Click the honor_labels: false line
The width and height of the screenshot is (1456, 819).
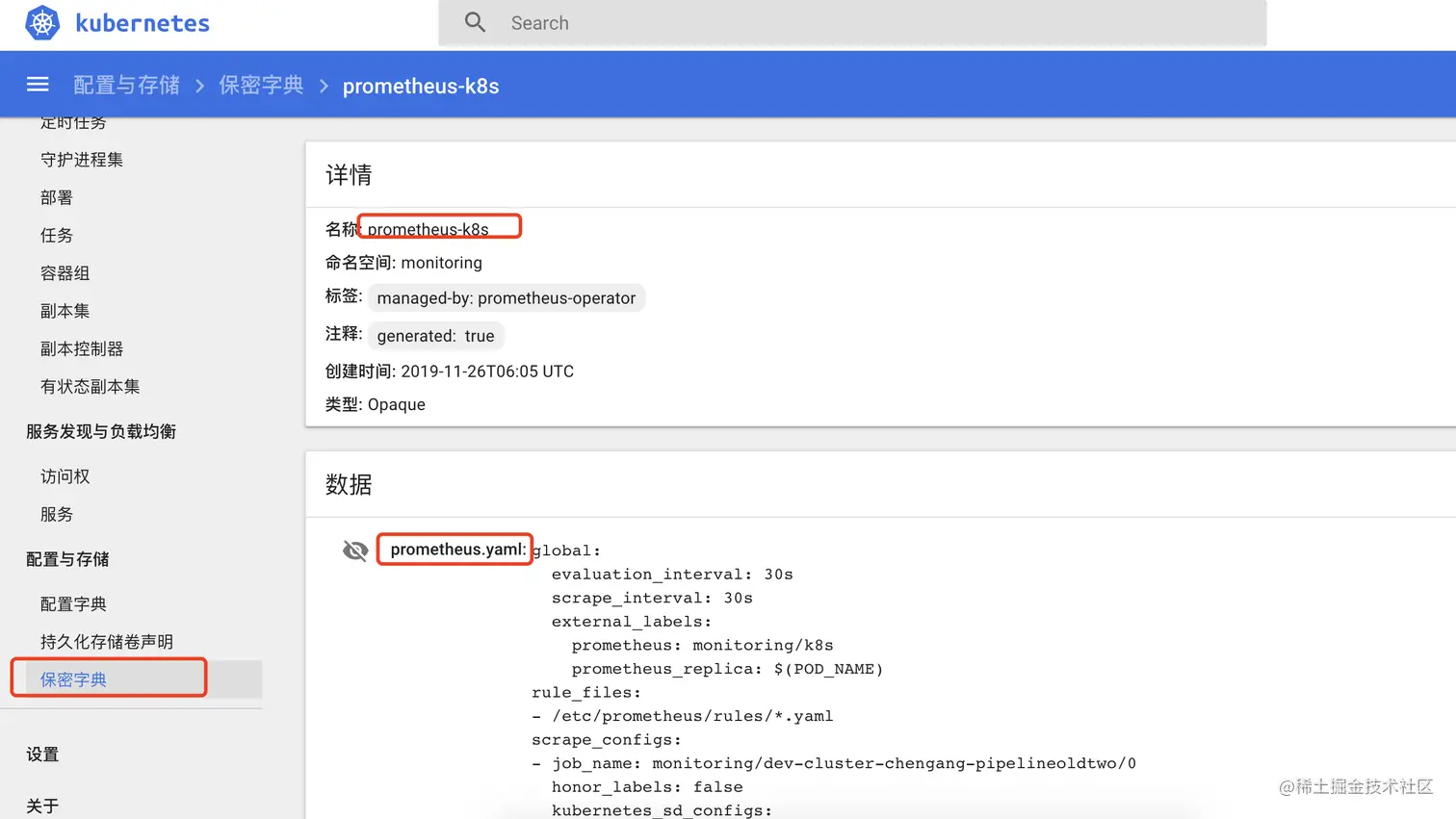647,787
